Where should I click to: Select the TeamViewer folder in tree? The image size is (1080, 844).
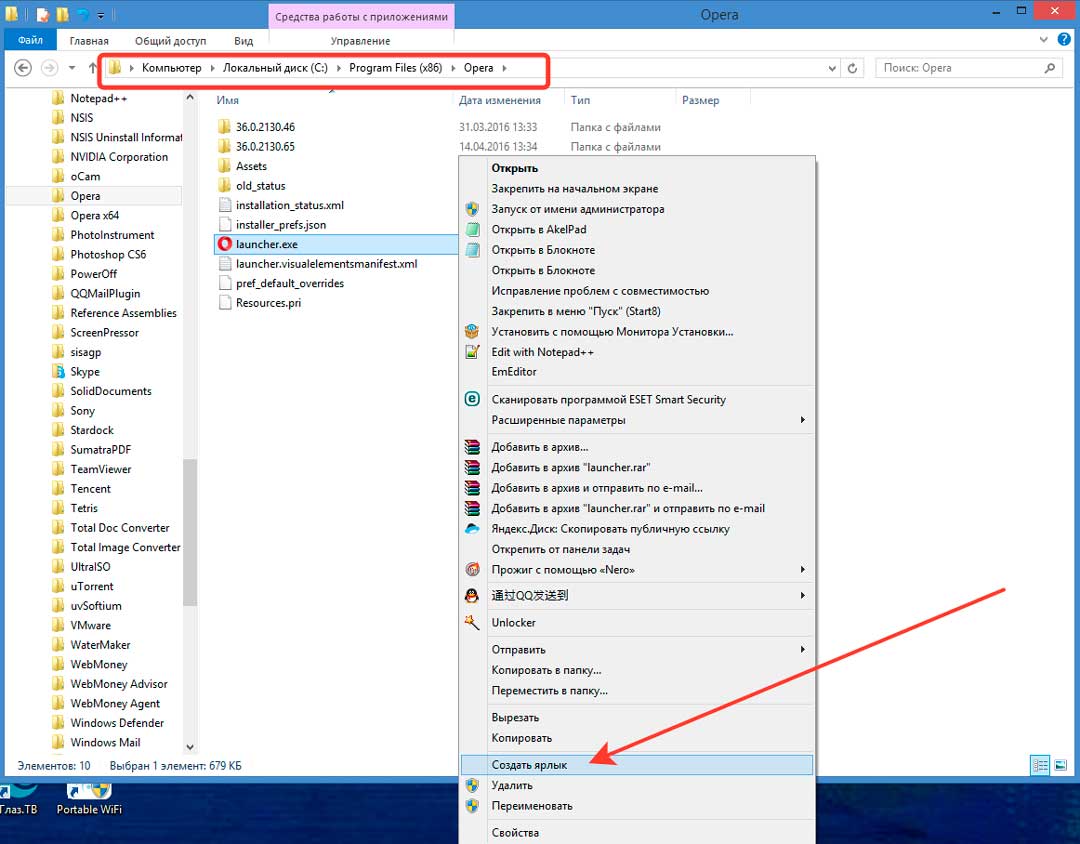[101, 469]
